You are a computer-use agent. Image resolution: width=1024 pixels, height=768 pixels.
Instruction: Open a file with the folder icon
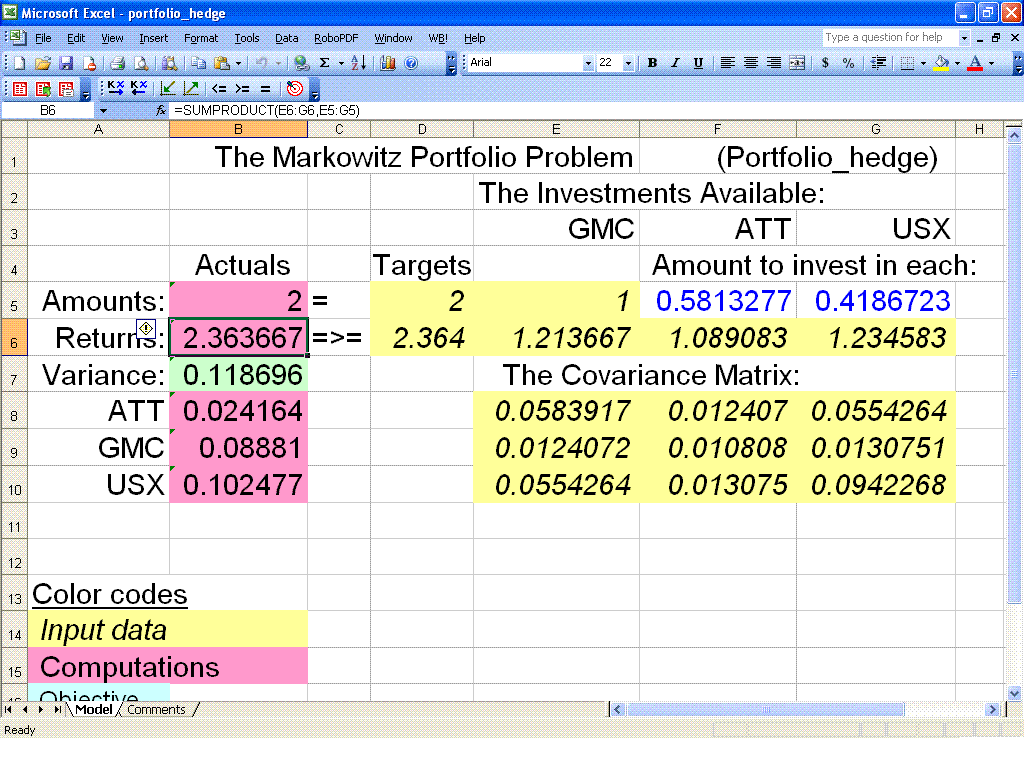coord(43,63)
